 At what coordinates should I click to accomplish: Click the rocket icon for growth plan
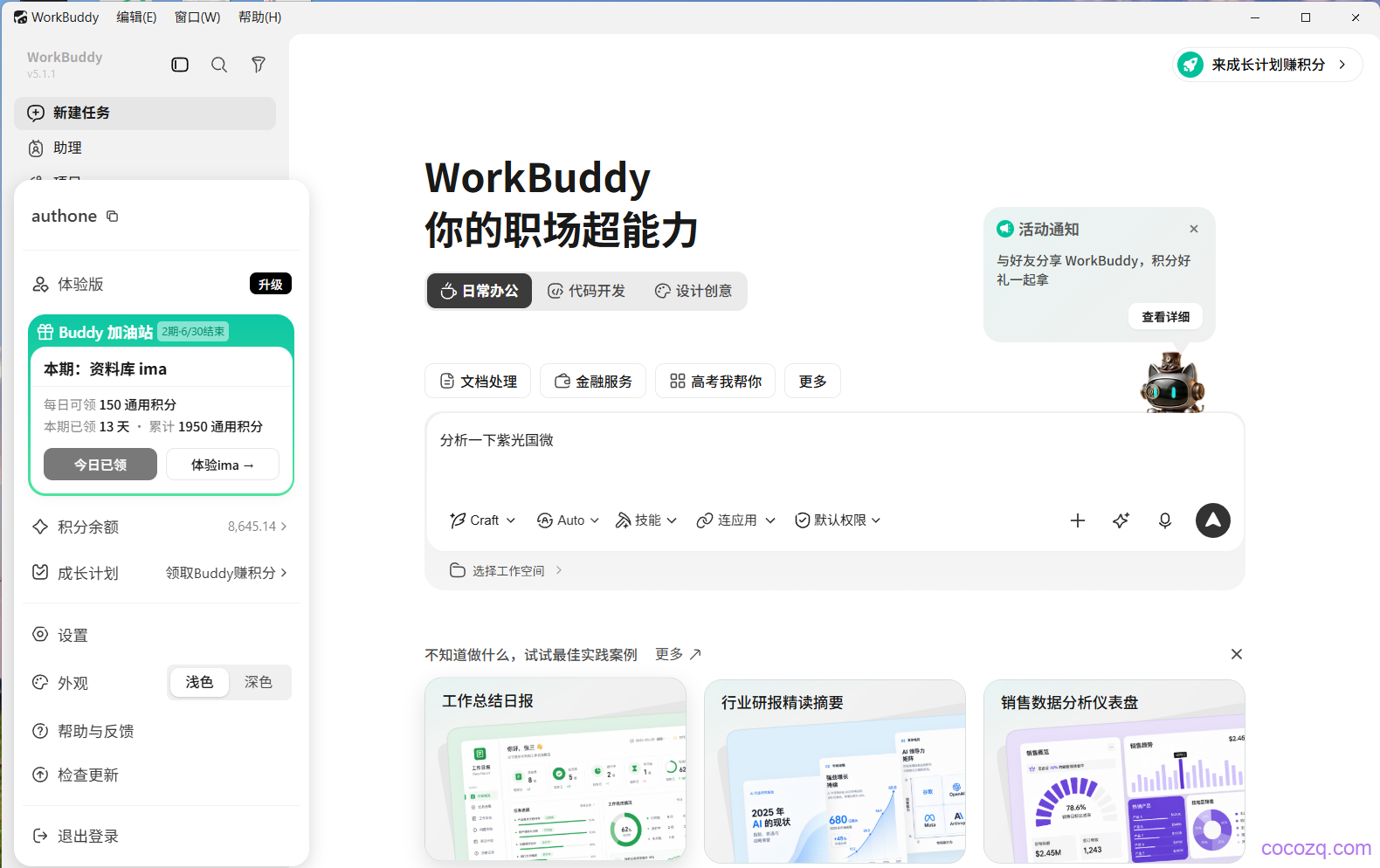(1190, 65)
